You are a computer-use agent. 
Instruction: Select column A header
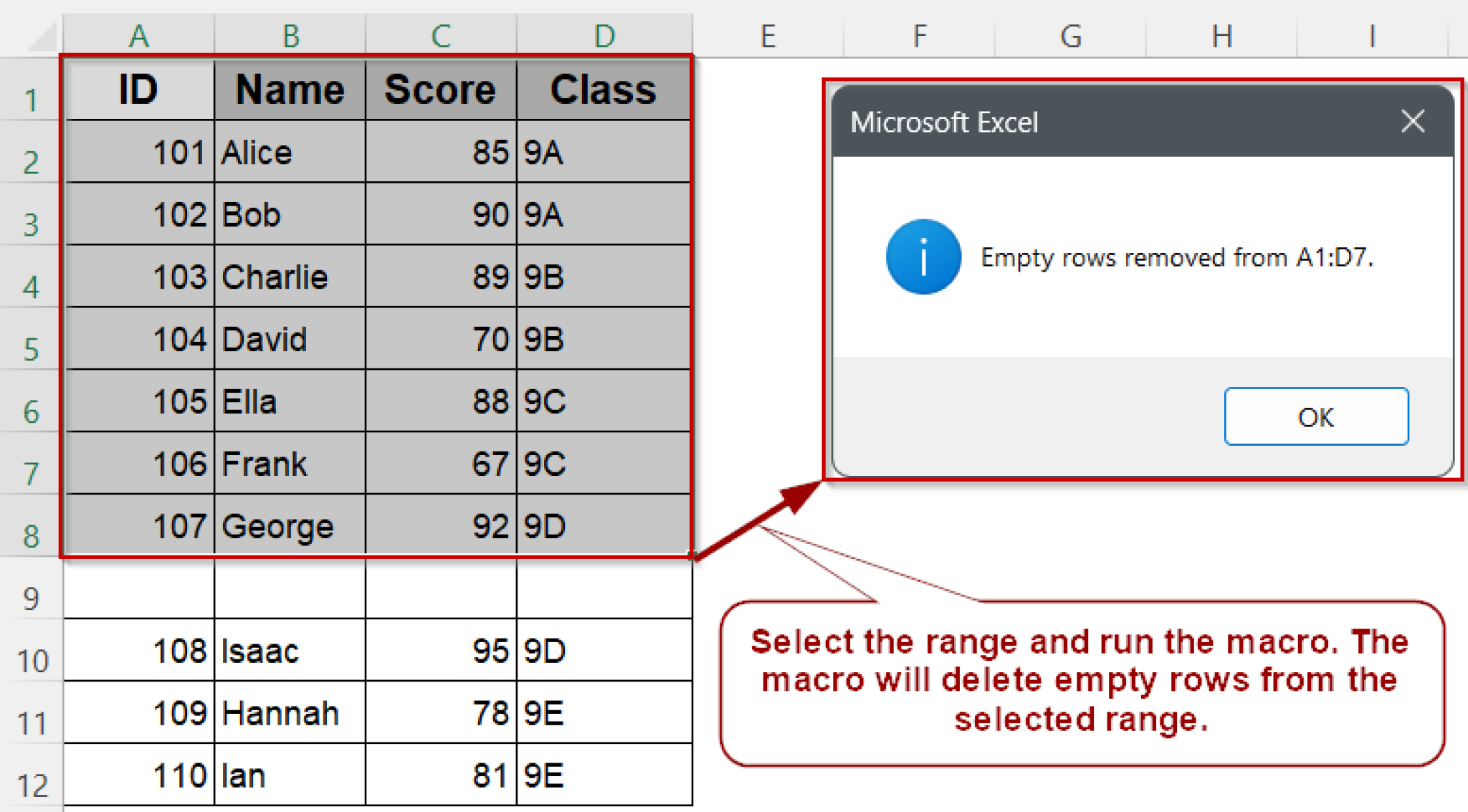coord(138,34)
